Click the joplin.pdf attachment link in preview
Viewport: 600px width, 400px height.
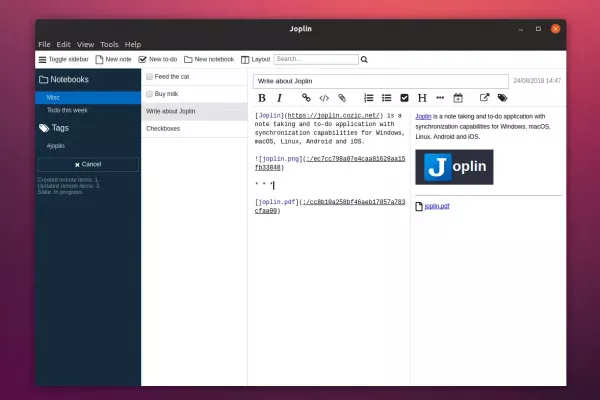(437, 206)
